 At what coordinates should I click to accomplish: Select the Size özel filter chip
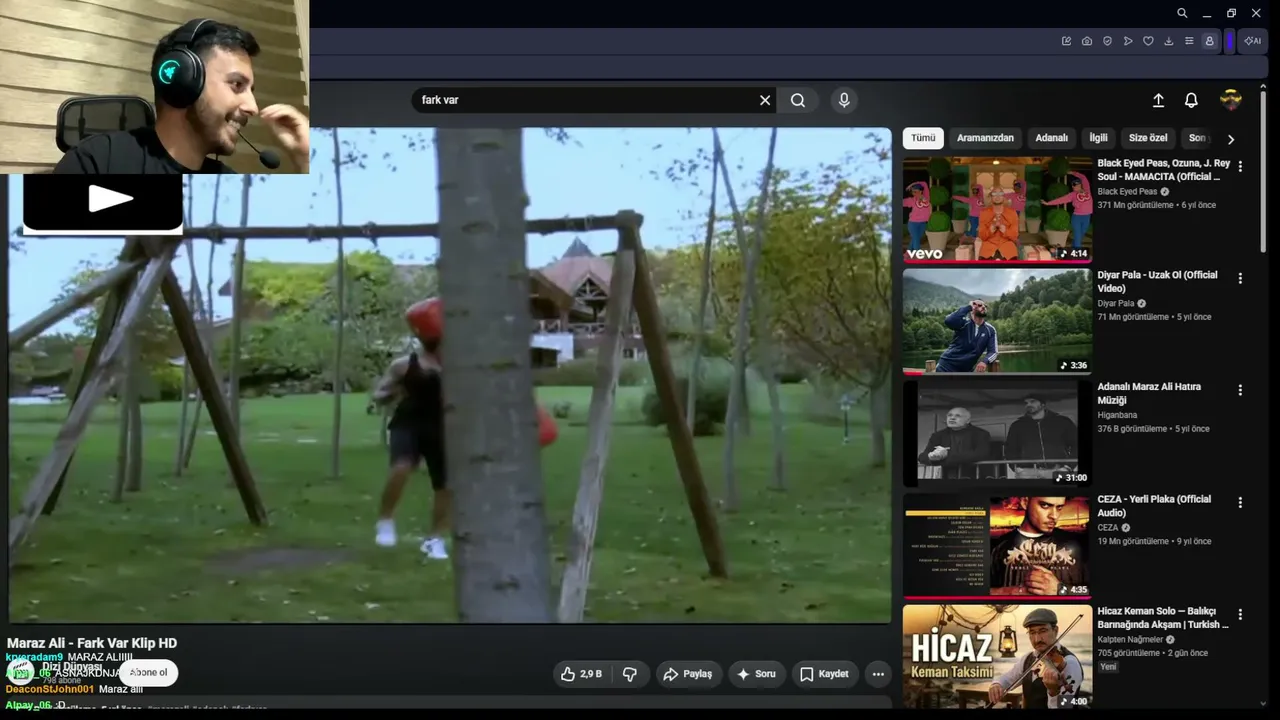[x=1148, y=138]
